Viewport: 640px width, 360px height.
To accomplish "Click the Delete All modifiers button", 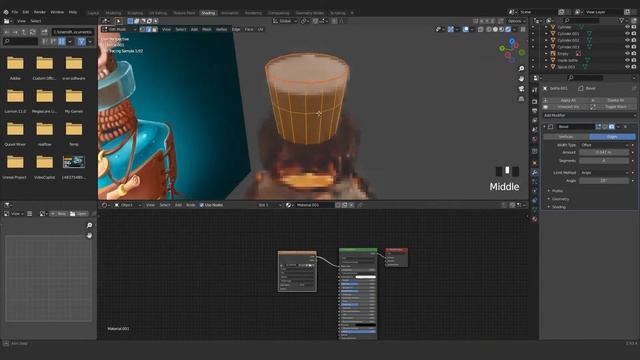I will tap(612, 100).
